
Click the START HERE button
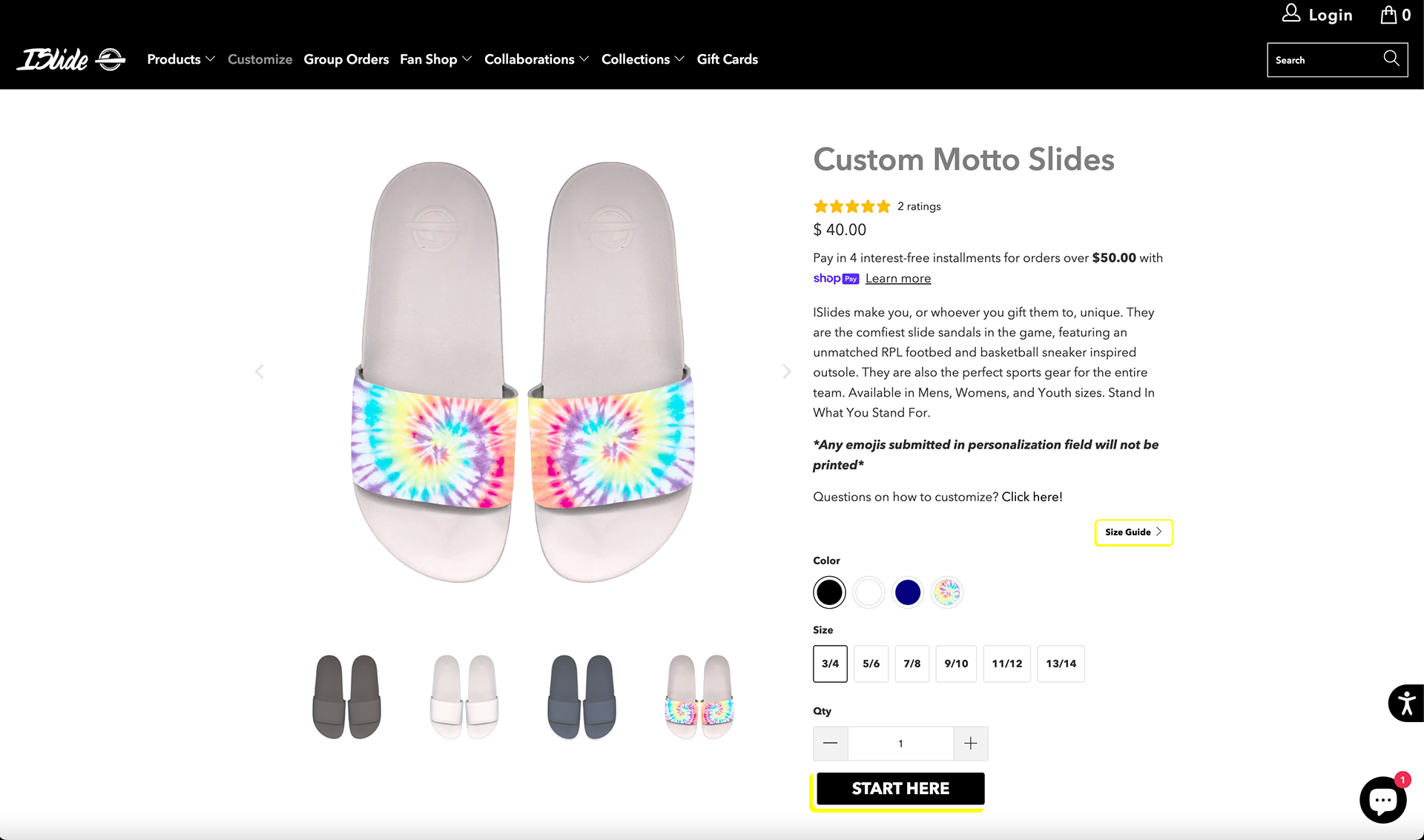coord(900,788)
